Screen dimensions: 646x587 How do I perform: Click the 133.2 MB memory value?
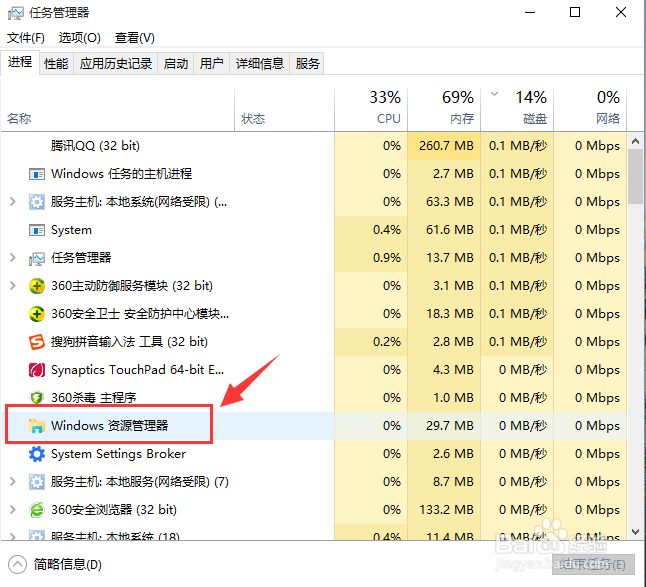tap(446, 510)
